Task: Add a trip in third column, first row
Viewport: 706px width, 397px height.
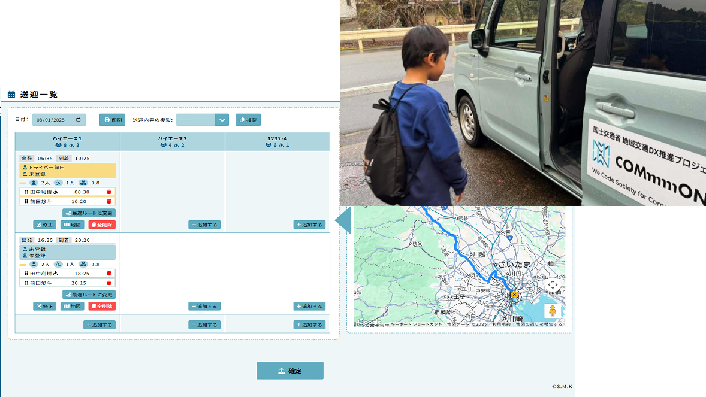Action: tap(309, 224)
